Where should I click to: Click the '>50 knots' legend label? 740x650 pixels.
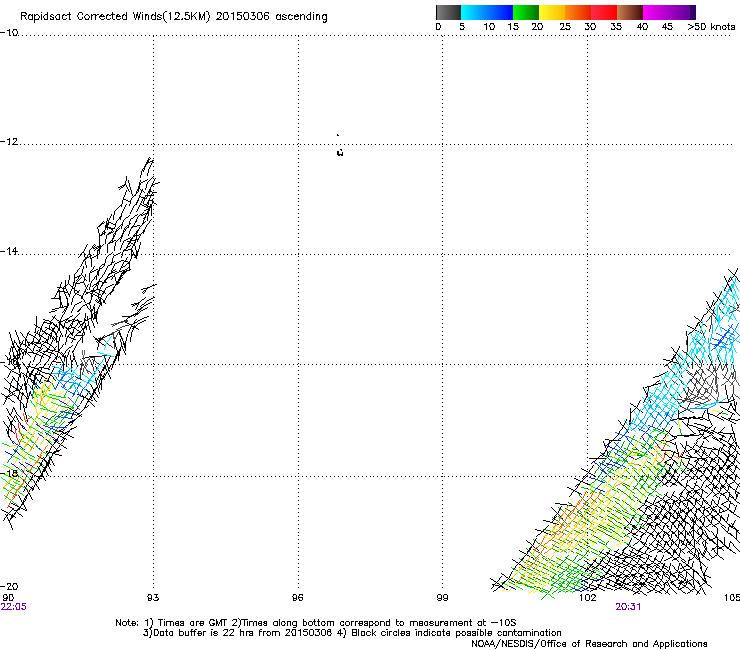coord(711,27)
